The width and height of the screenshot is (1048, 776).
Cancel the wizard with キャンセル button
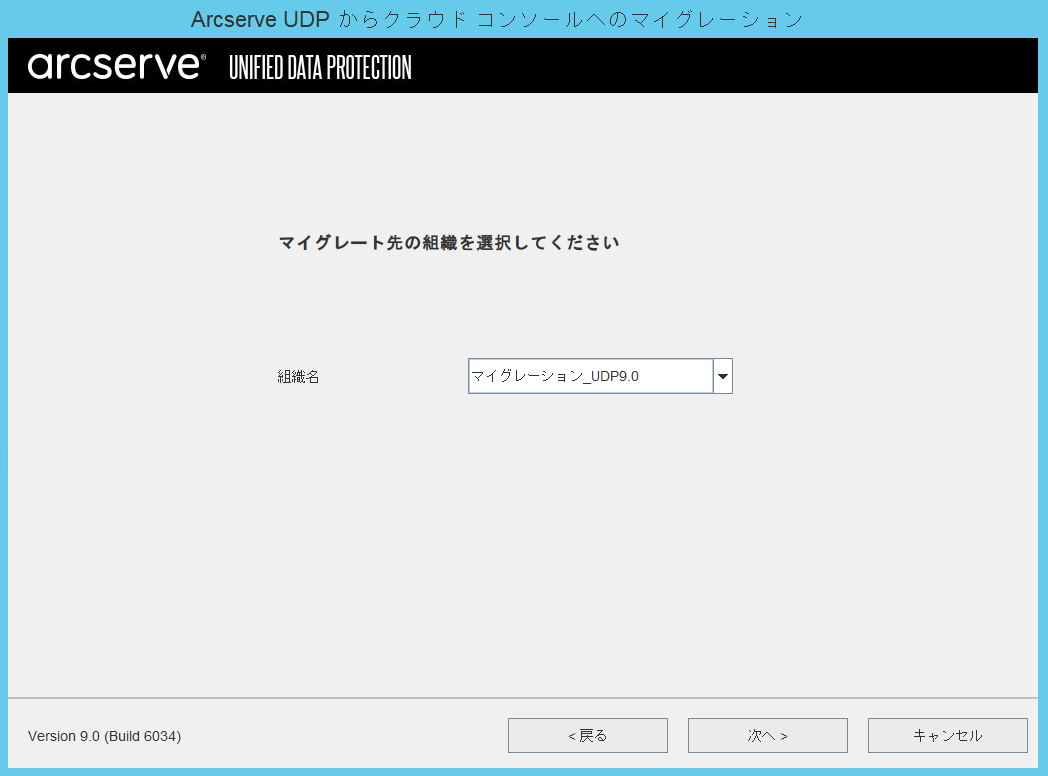947,735
